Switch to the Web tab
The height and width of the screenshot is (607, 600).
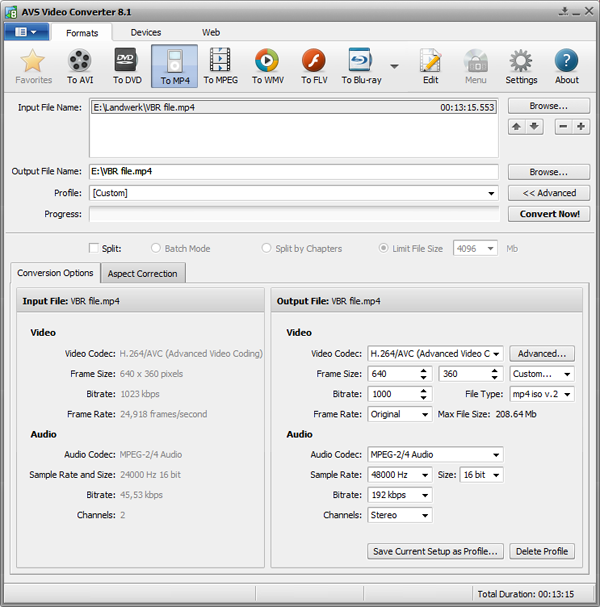pyautogui.click(x=211, y=33)
